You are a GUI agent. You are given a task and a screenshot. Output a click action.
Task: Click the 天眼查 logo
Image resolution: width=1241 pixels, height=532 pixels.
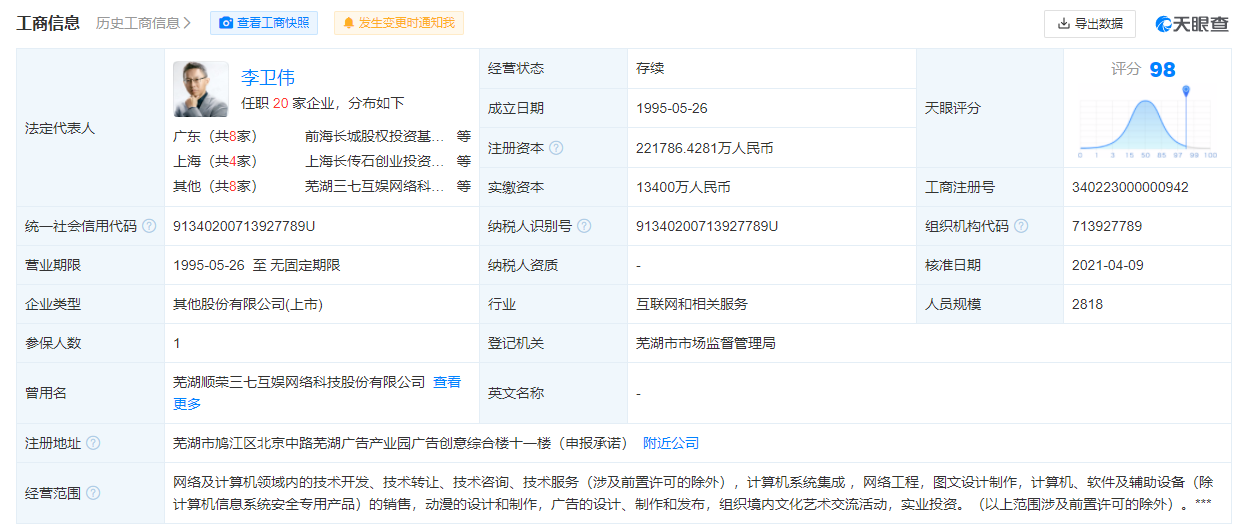pos(1192,23)
